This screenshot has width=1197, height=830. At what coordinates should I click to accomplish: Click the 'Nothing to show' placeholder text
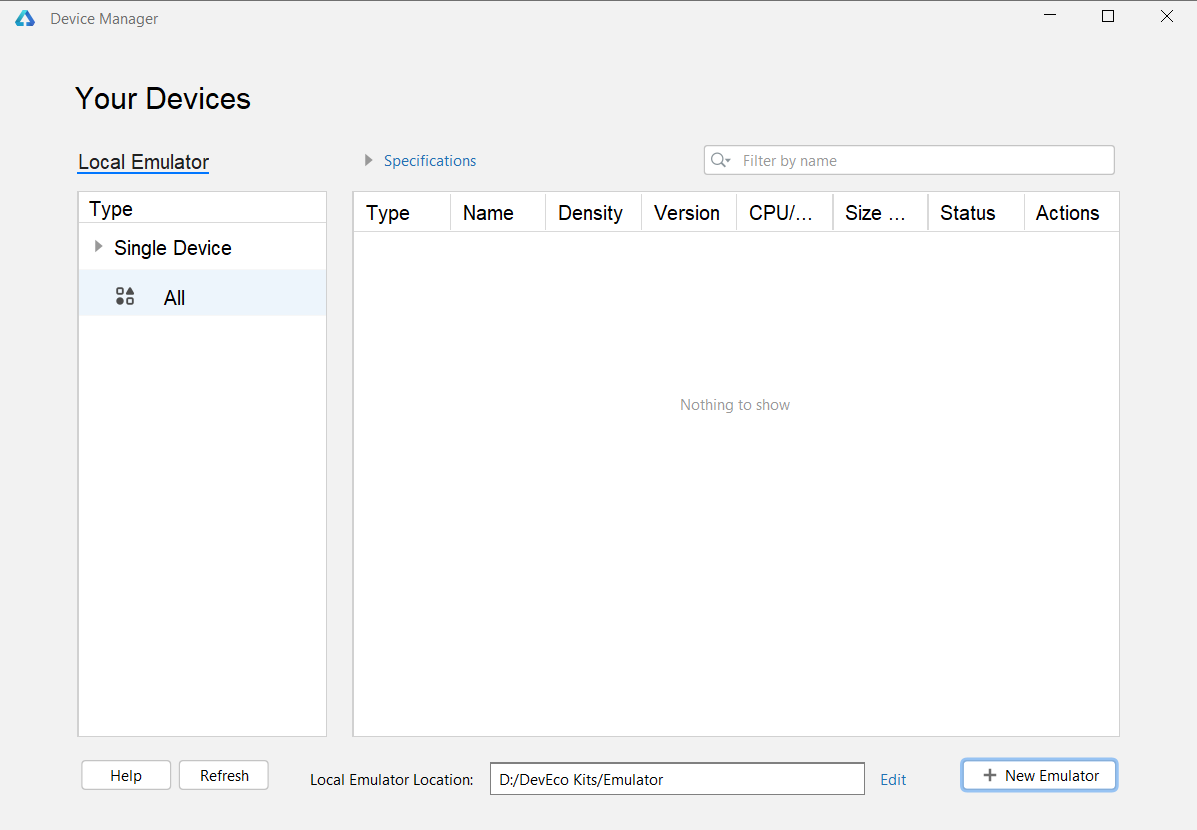point(734,405)
